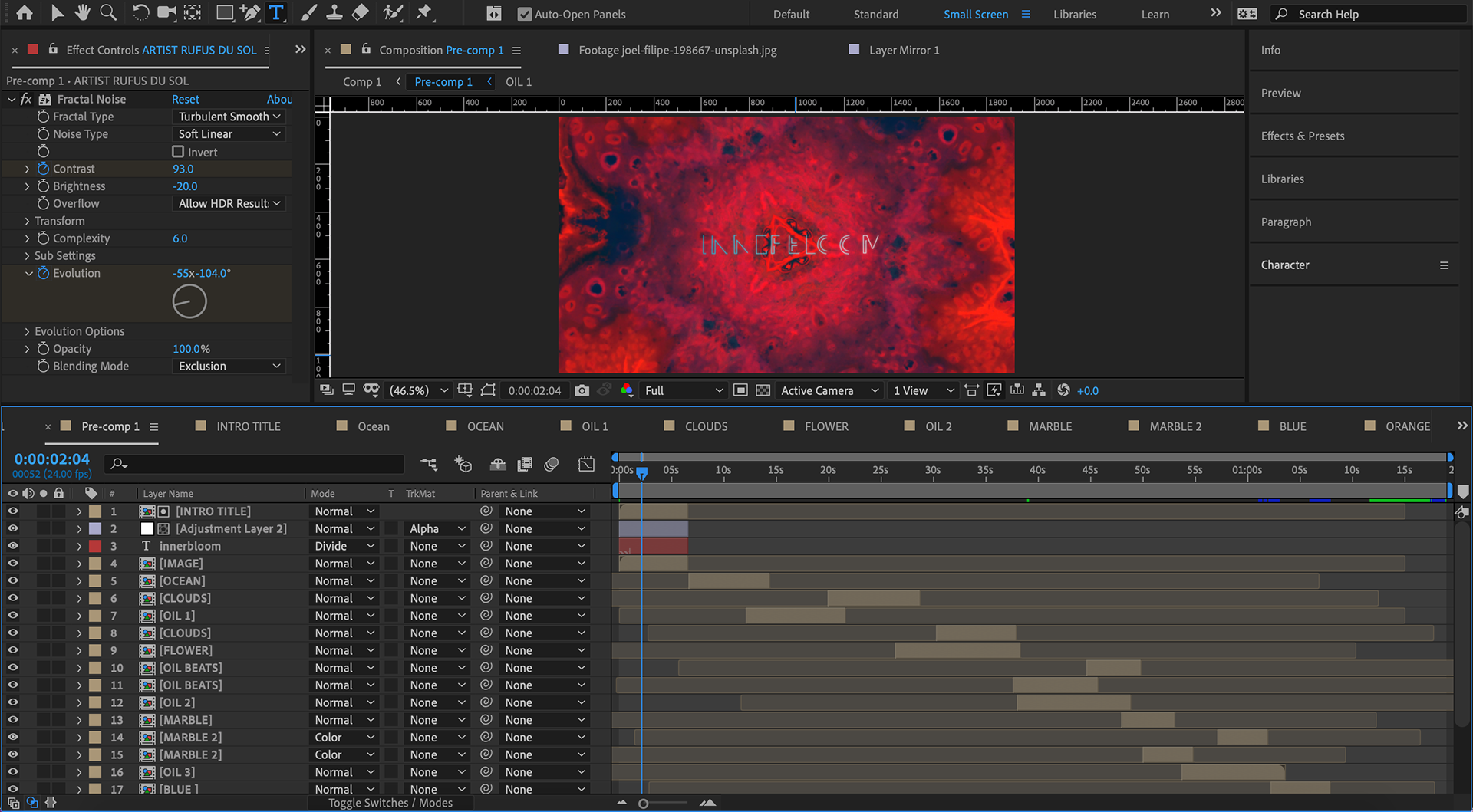This screenshot has width=1473, height=812.
Task: Select the Puppet Pin tool
Action: (x=423, y=13)
